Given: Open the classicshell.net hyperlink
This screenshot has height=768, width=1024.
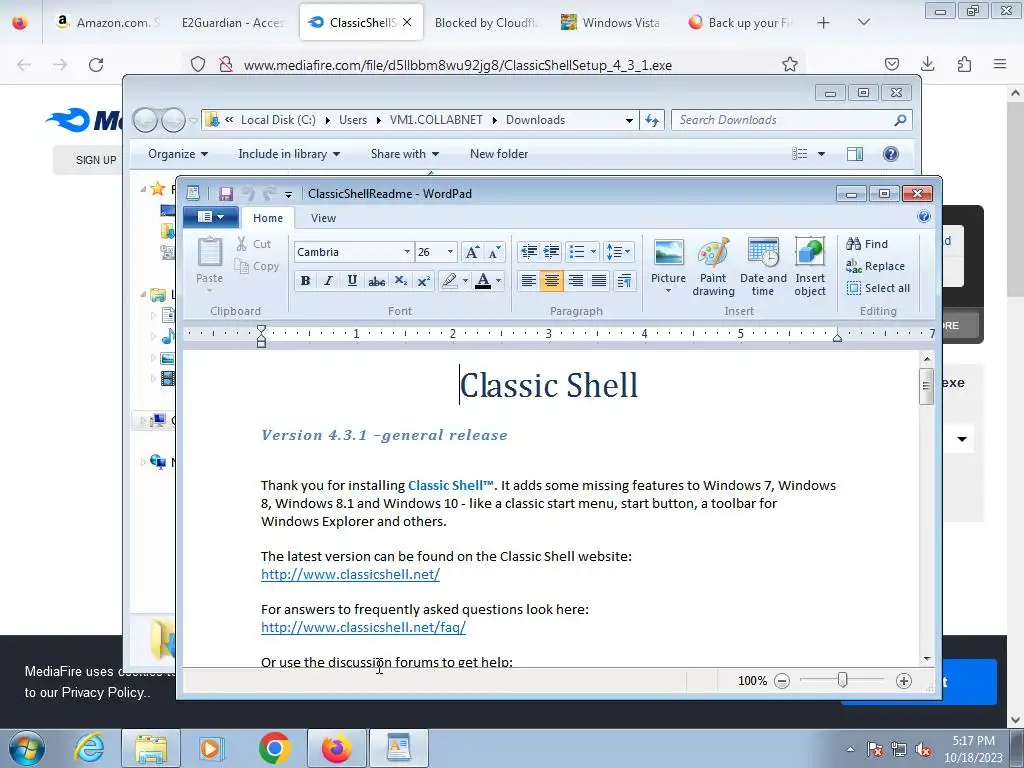Looking at the screenshot, I should pos(350,575).
